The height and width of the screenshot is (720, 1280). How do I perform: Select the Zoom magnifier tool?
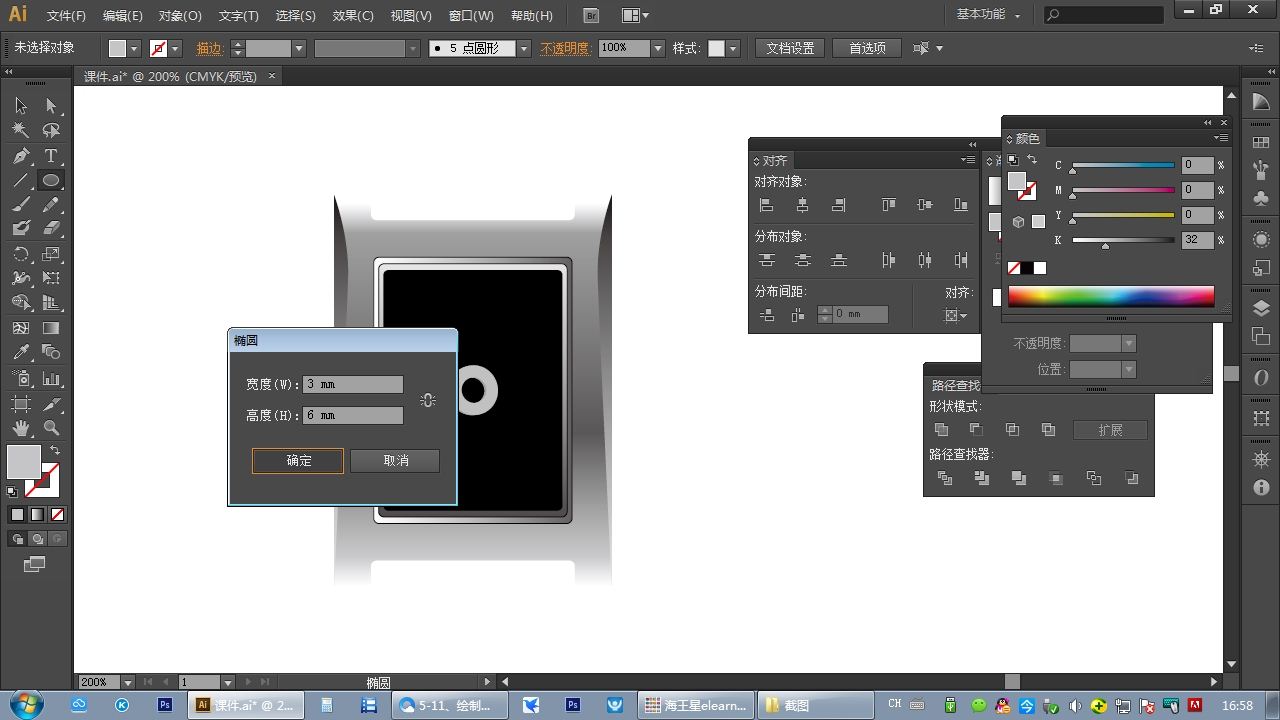pyautogui.click(x=51, y=428)
